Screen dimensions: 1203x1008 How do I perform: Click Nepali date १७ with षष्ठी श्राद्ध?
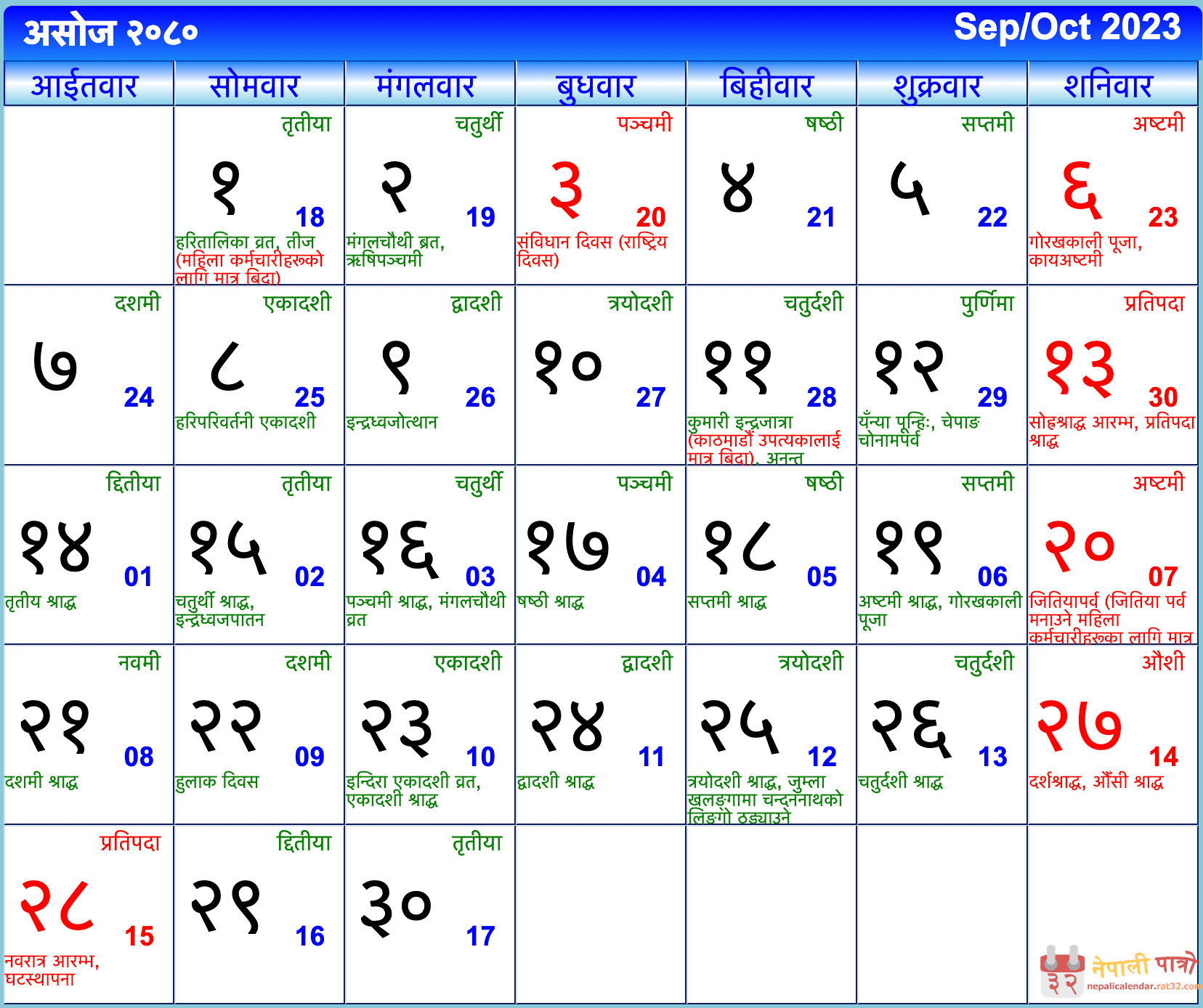point(568,546)
